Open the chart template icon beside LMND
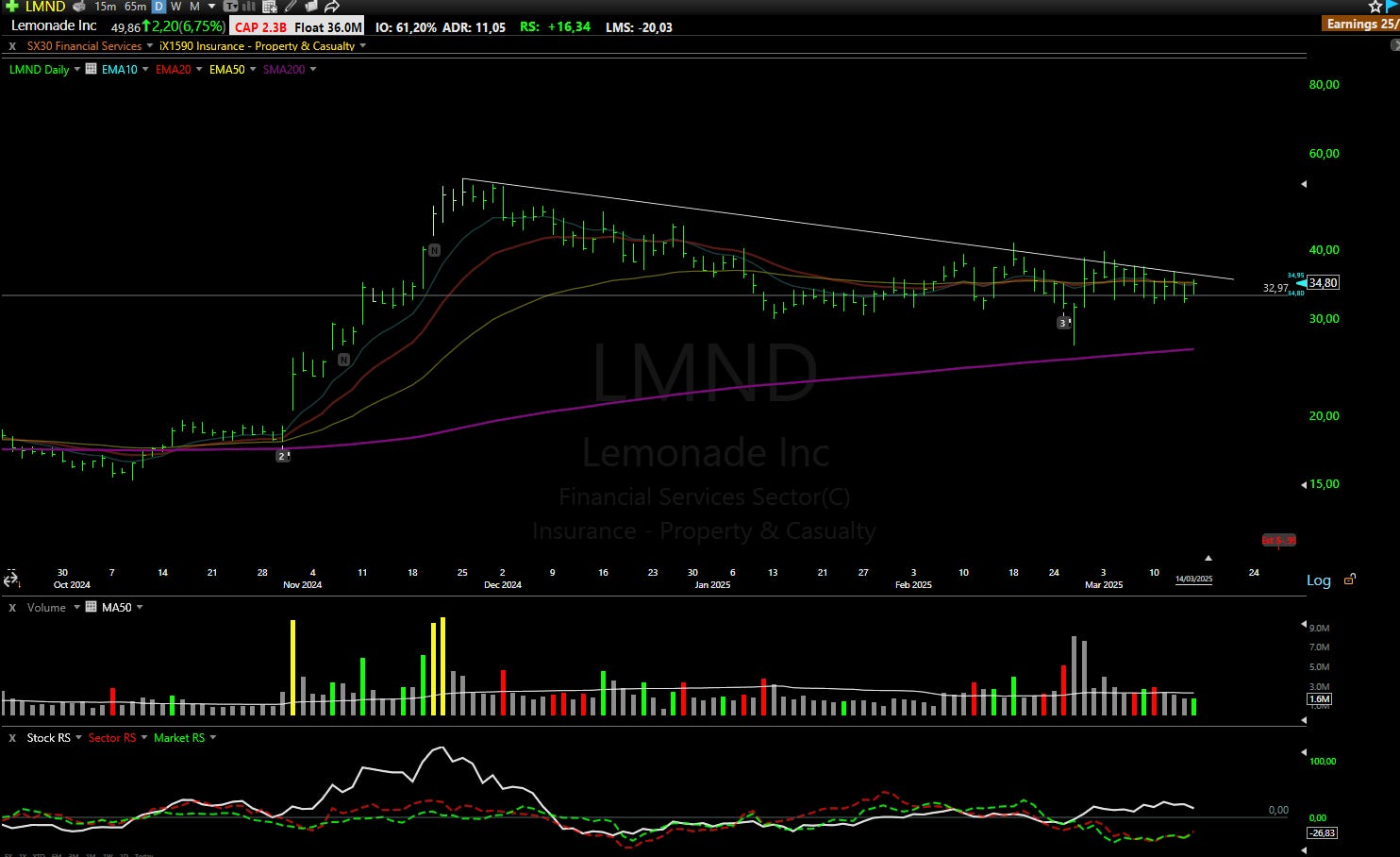 (x=79, y=6)
